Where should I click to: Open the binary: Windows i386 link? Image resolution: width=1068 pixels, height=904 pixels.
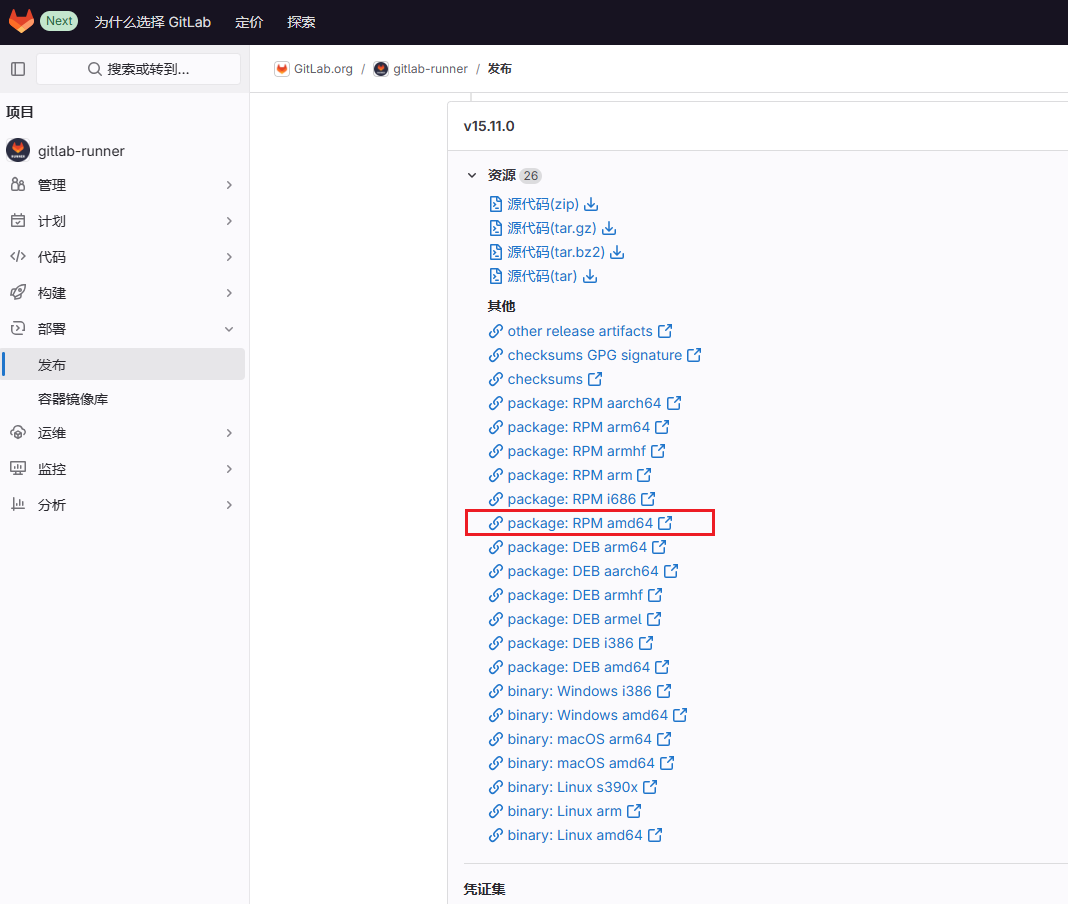[x=580, y=691]
